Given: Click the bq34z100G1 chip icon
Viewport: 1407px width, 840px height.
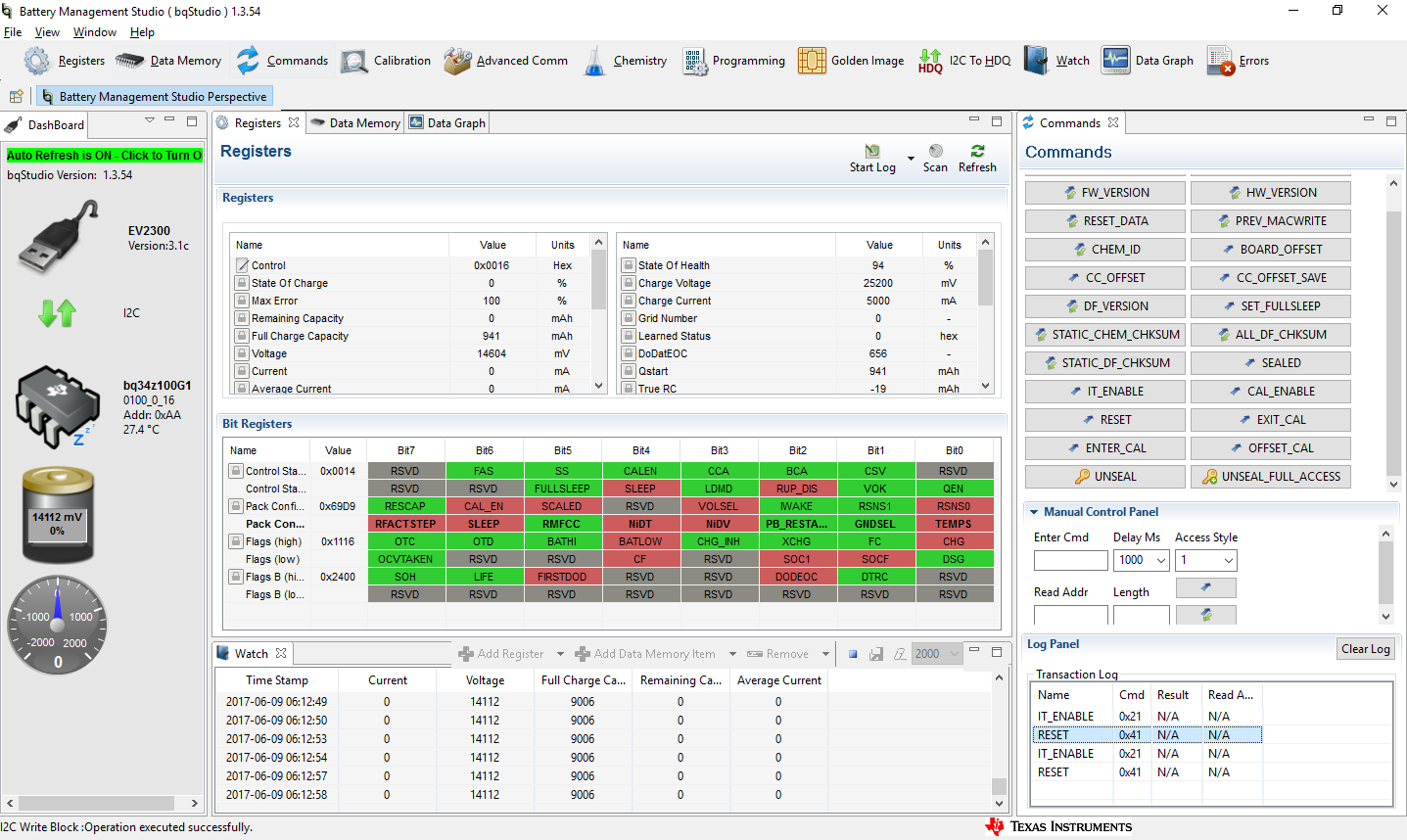Looking at the screenshot, I should 58,406.
